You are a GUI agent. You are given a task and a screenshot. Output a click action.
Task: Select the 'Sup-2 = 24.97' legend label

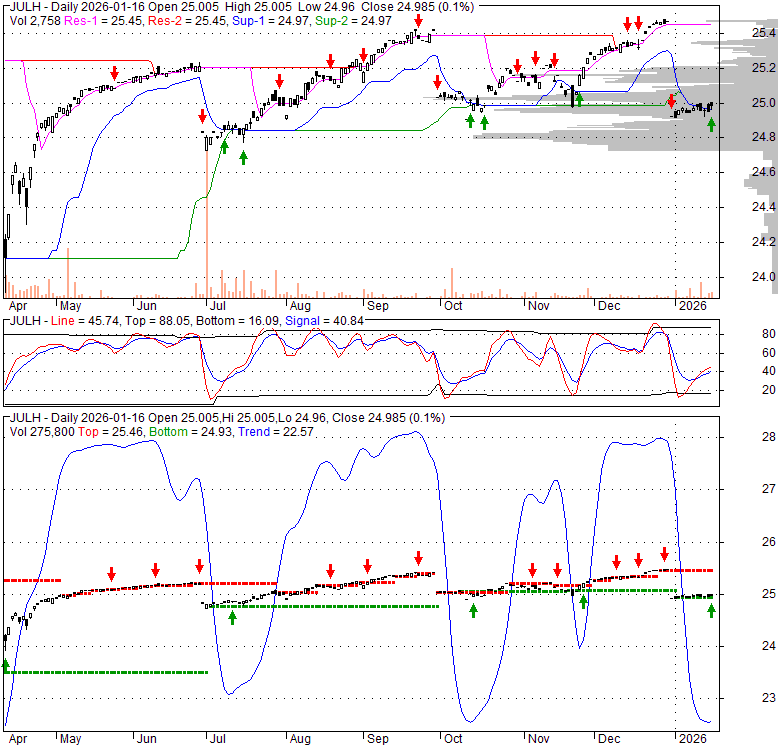[354, 21]
